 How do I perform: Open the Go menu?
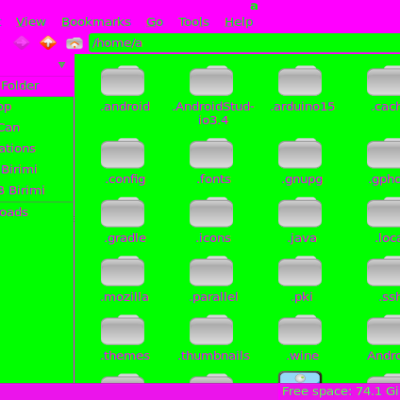coord(155,22)
